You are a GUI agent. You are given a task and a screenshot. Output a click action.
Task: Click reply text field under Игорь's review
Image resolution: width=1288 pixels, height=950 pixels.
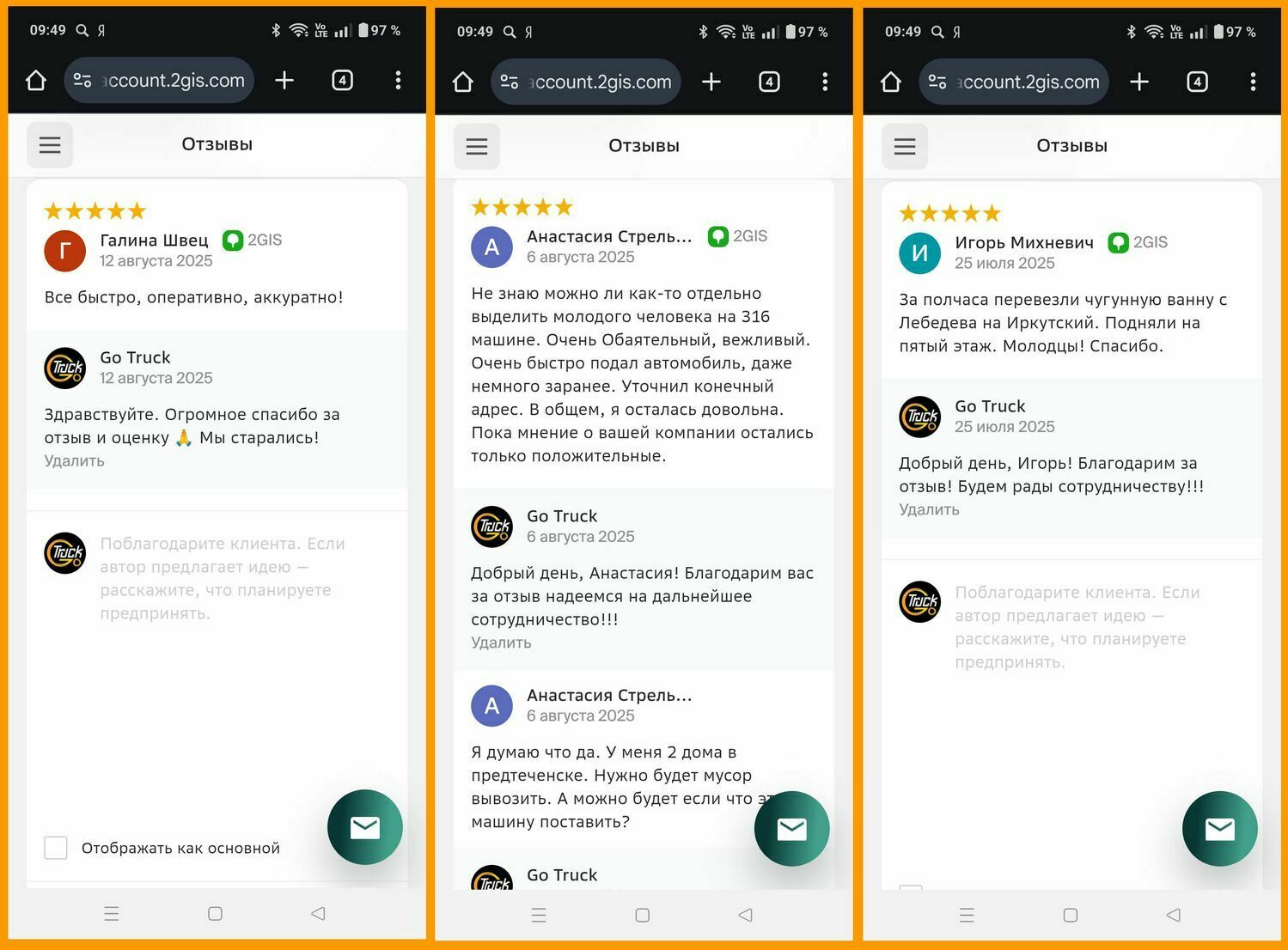click(1080, 627)
